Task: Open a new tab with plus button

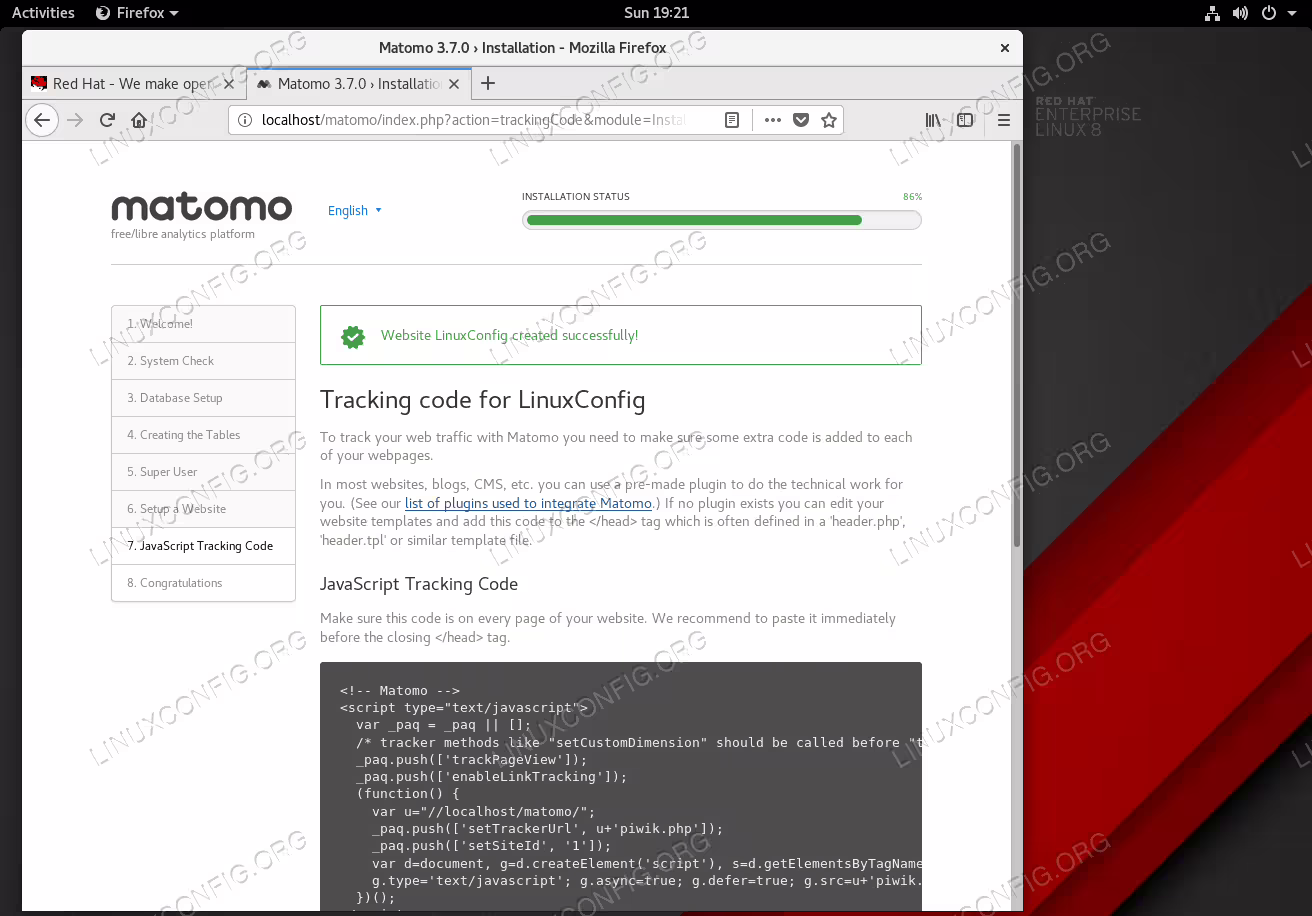Action: coord(488,83)
